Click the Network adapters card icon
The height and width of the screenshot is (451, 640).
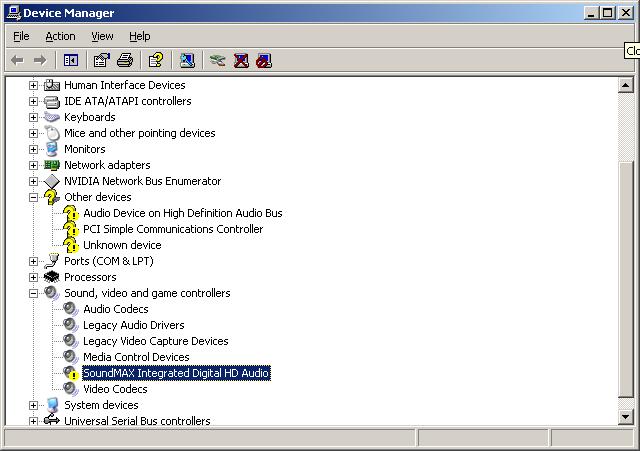[x=52, y=165]
